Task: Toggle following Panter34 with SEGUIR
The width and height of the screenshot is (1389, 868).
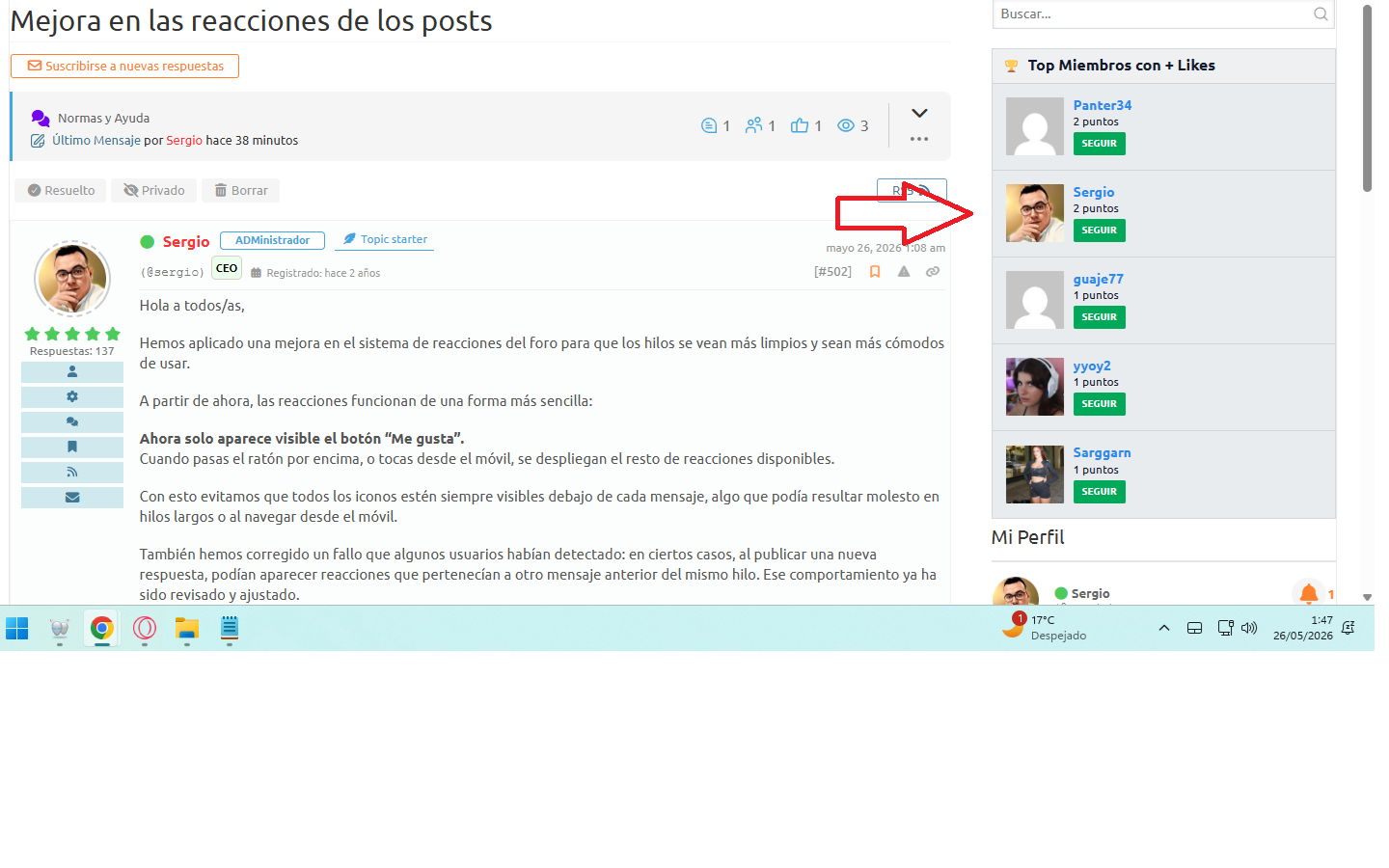Action: coord(1099,144)
